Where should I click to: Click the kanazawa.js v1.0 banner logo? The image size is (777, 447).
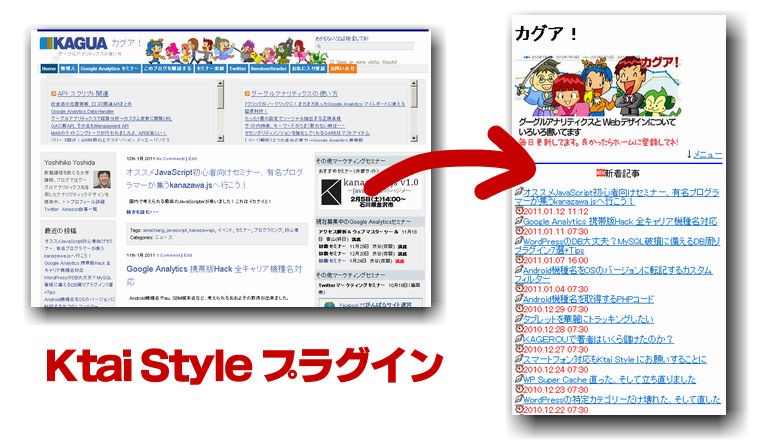(331, 192)
